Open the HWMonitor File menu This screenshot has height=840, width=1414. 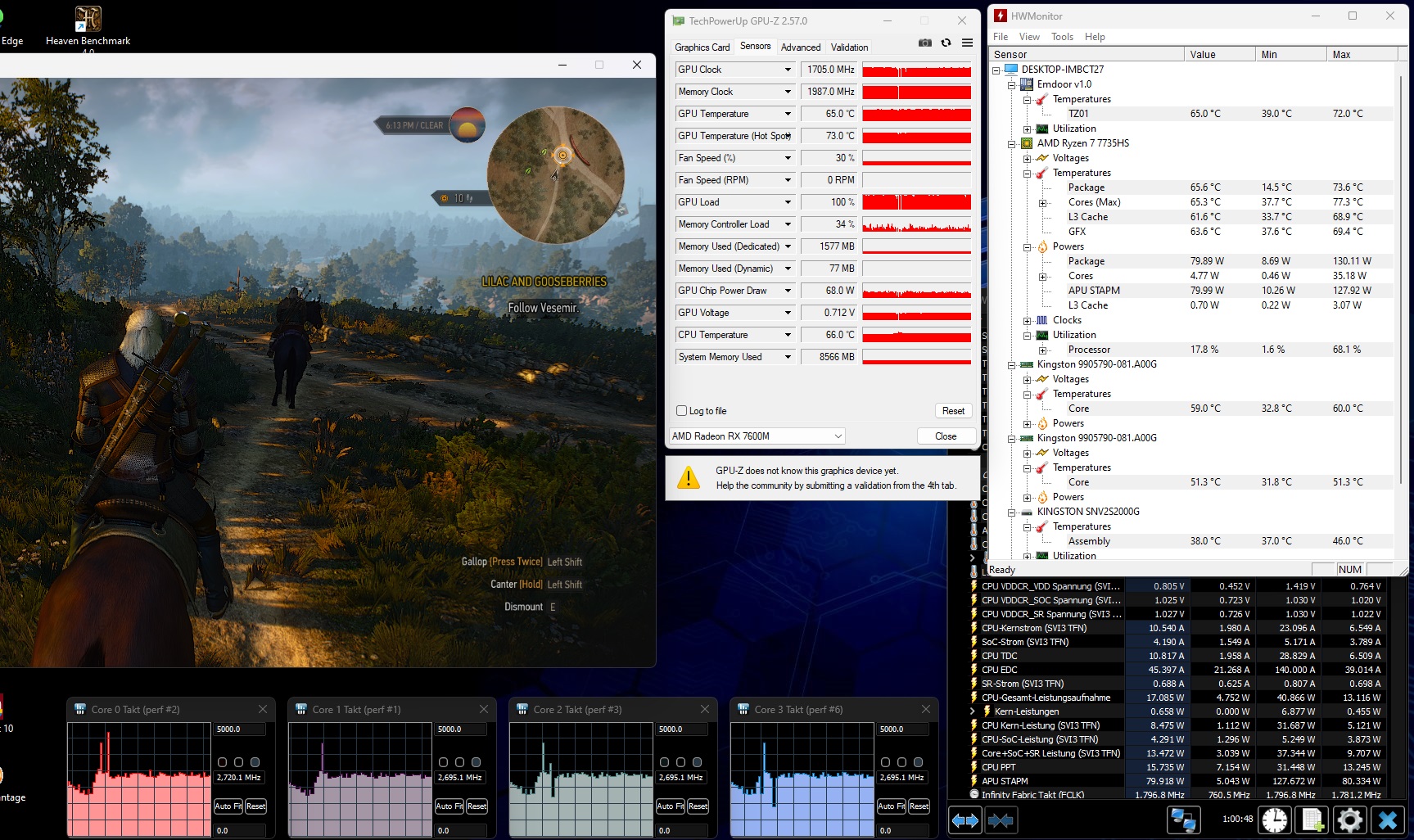pos(1001,37)
